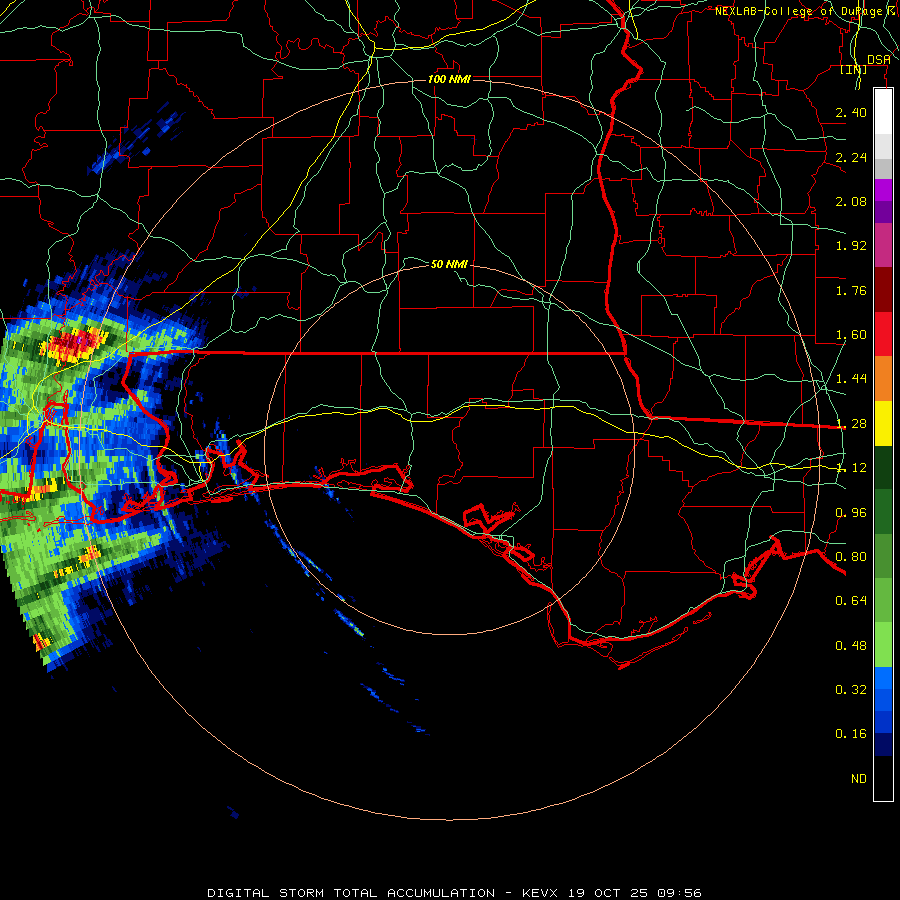Select the 1.12 legend value
900x900 pixels.
coord(851,468)
